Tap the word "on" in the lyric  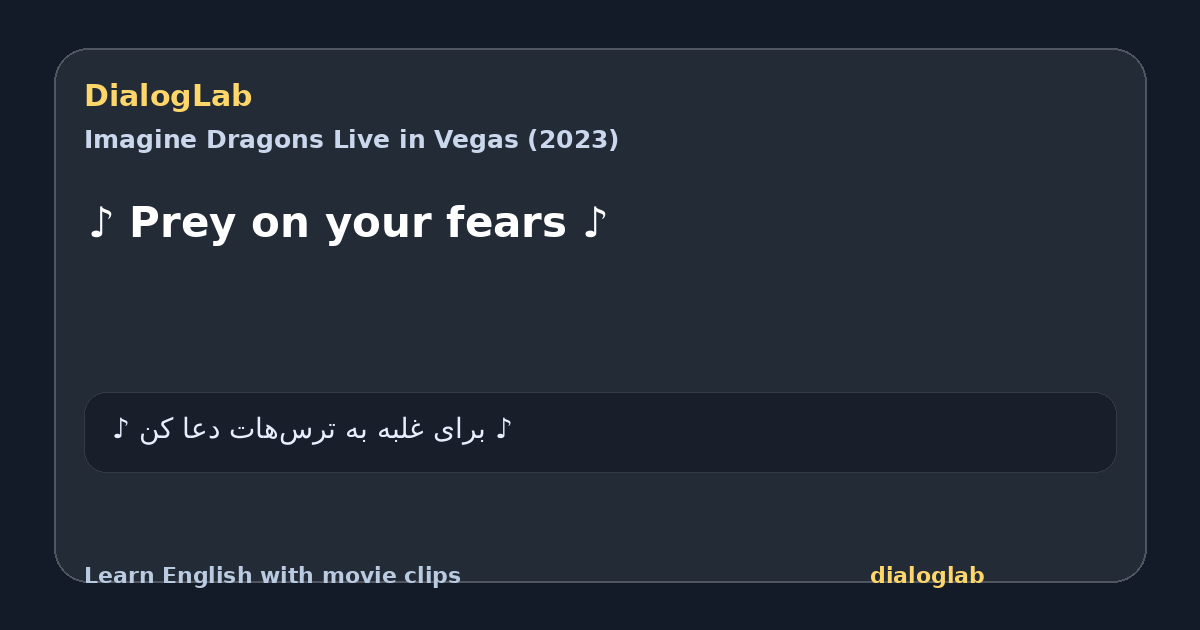281,226
